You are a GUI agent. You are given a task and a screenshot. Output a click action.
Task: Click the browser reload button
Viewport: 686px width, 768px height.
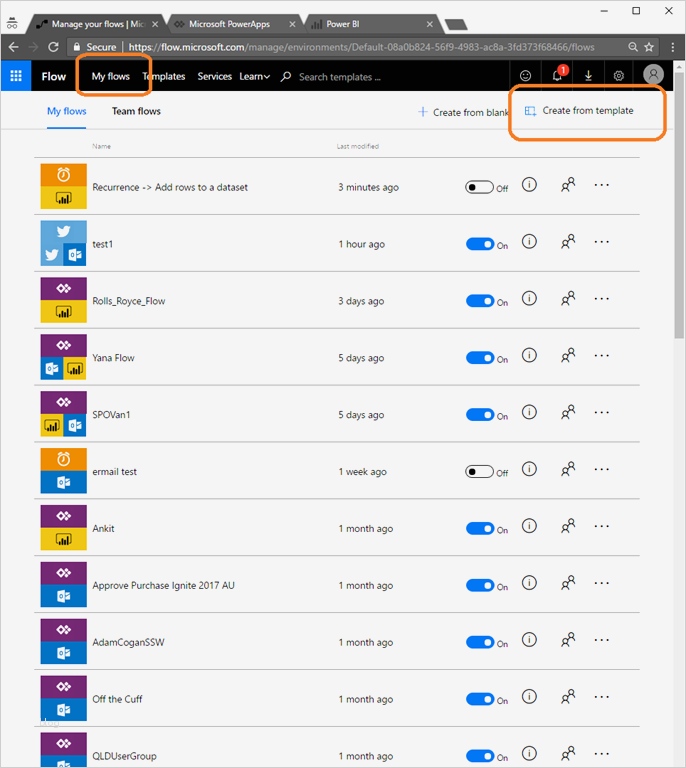click(x=53, y=47)
